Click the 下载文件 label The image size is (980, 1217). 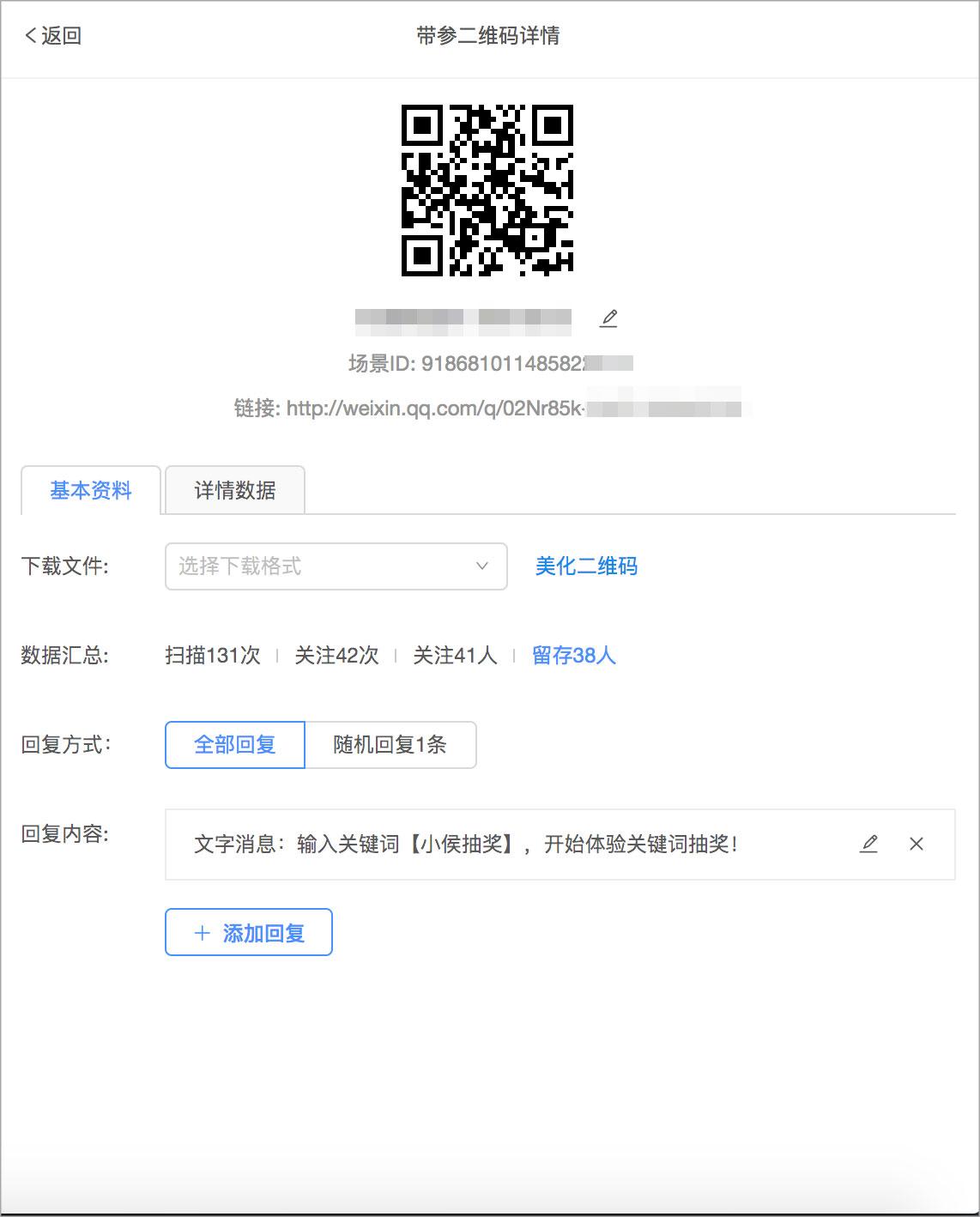pyautogui.click(x=65, y=566)
